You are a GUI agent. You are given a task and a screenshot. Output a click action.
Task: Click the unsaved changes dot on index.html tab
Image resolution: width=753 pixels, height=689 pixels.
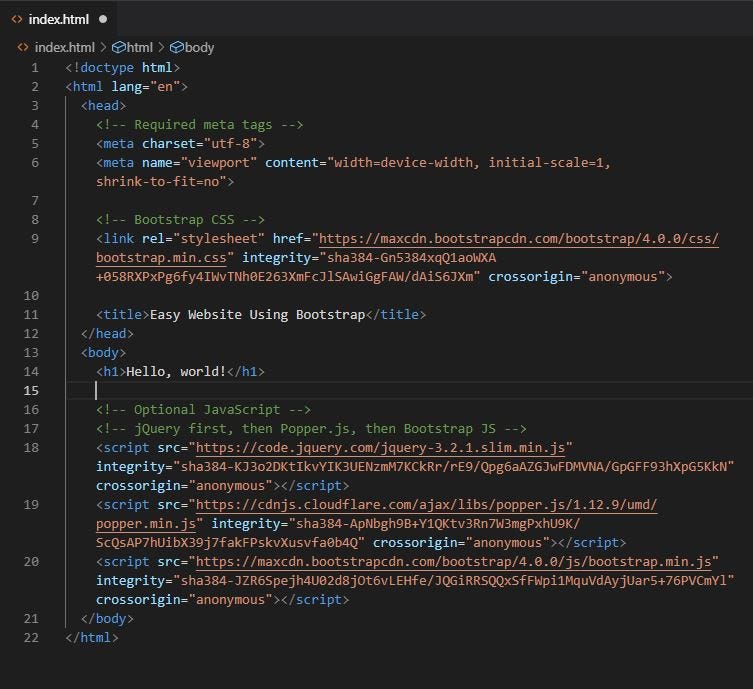[103, 19]
